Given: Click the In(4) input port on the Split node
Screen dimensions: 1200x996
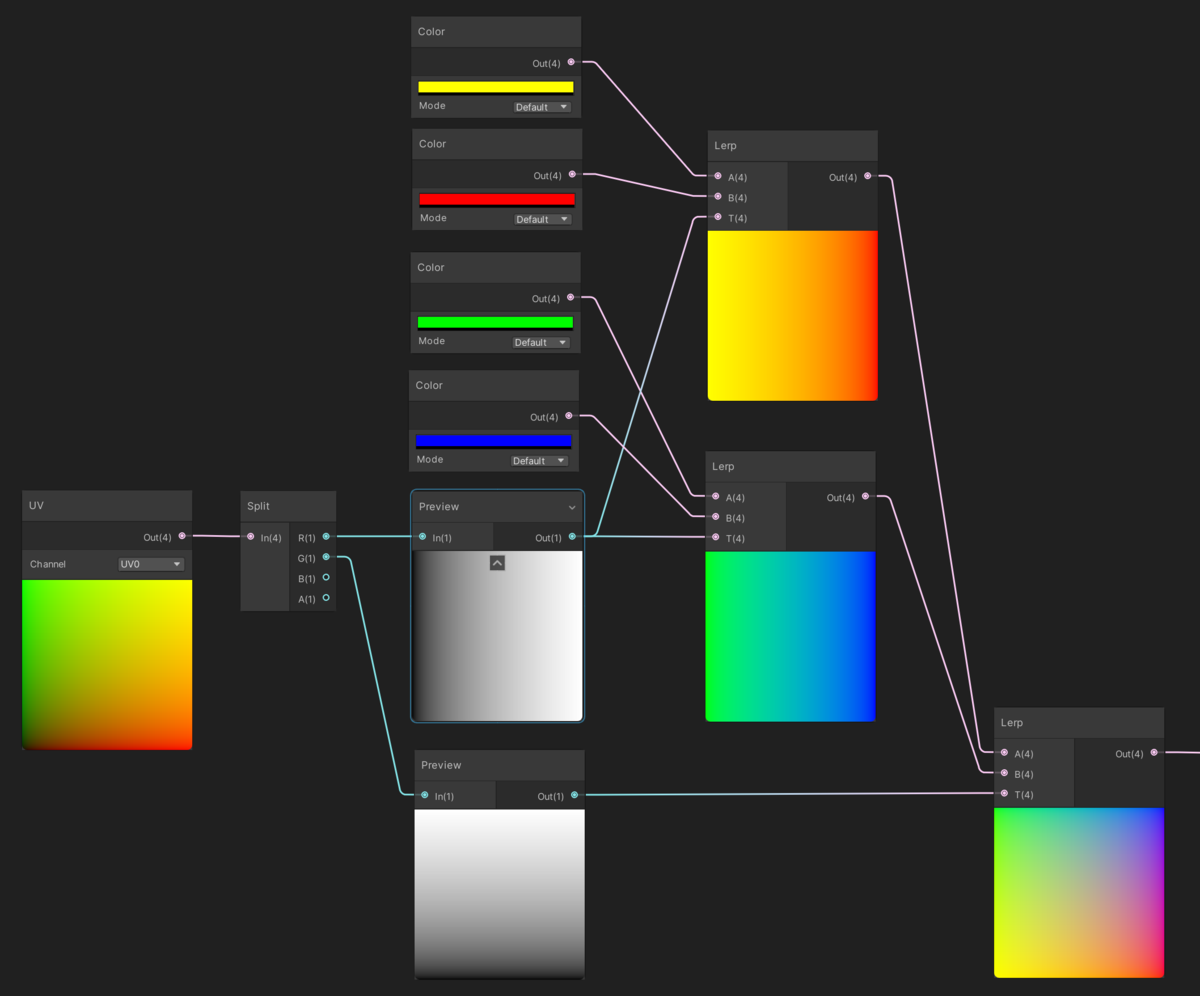Looking at the screenshot, I should (250, 537).
